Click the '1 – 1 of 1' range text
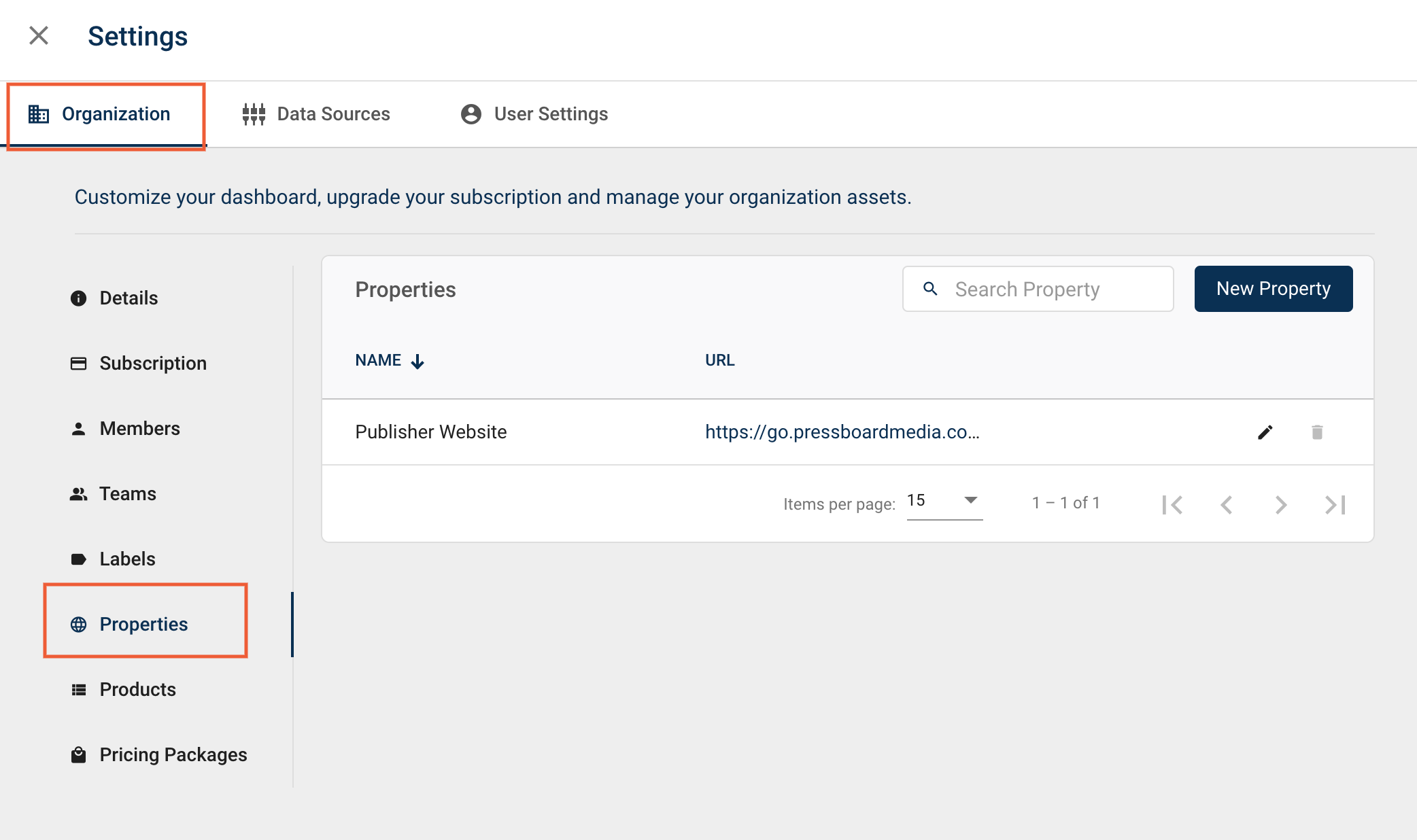1417x840 pixels. [x=1065, y=503]
